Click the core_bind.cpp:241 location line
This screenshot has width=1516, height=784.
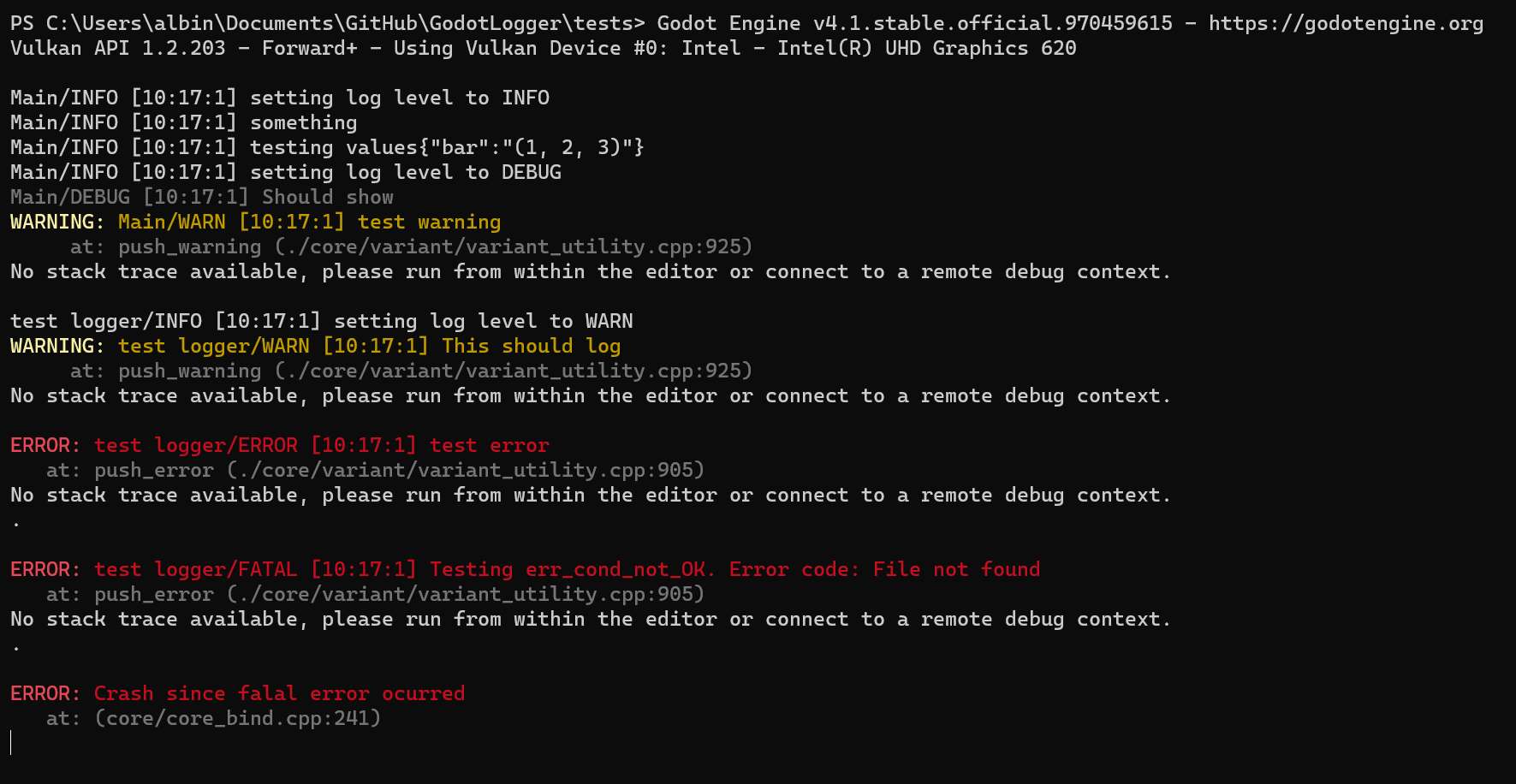click(213, 719)
